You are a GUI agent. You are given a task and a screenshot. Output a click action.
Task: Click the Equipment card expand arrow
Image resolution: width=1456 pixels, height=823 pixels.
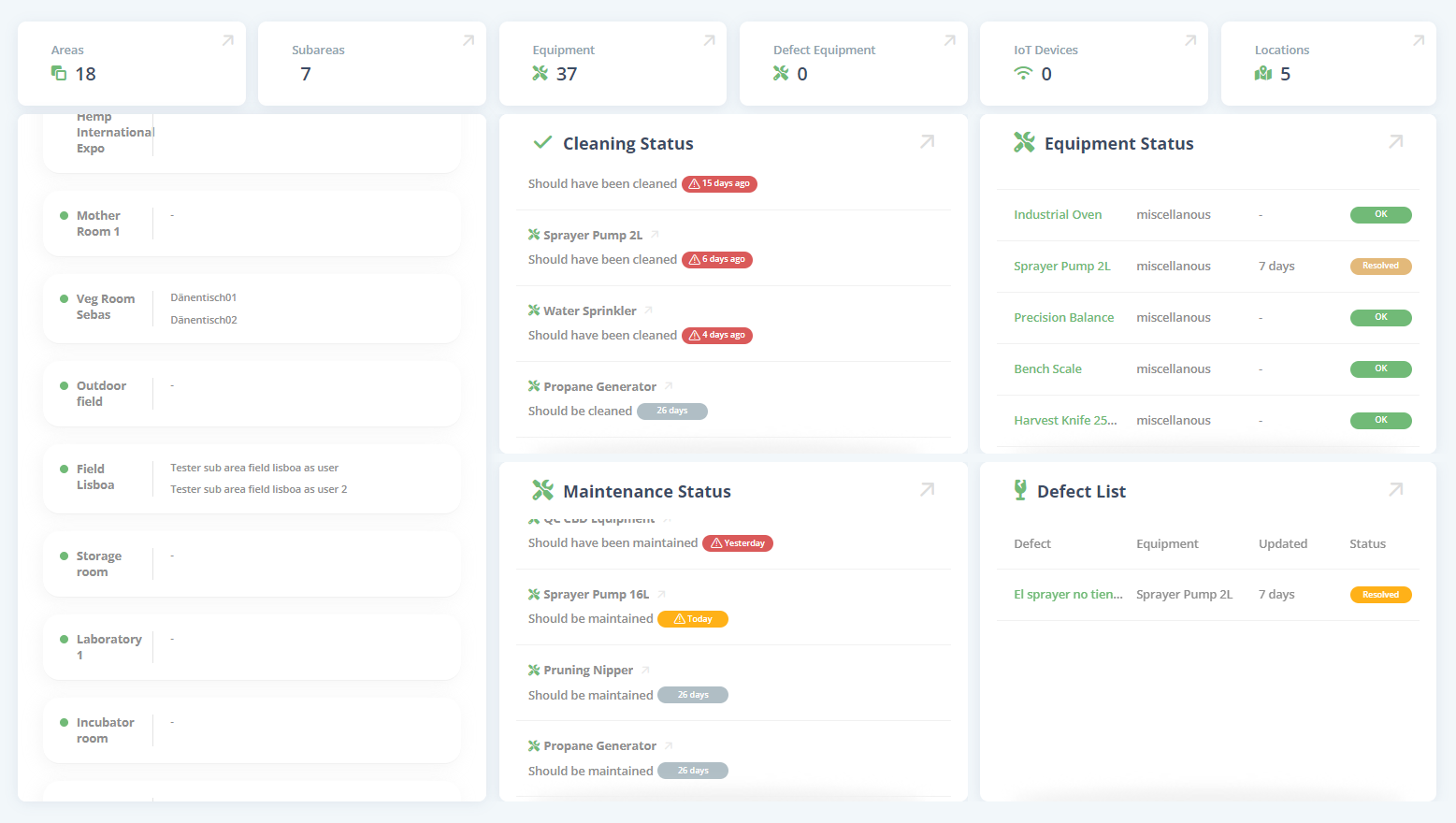pyautogui.click(x=709, y=40)
